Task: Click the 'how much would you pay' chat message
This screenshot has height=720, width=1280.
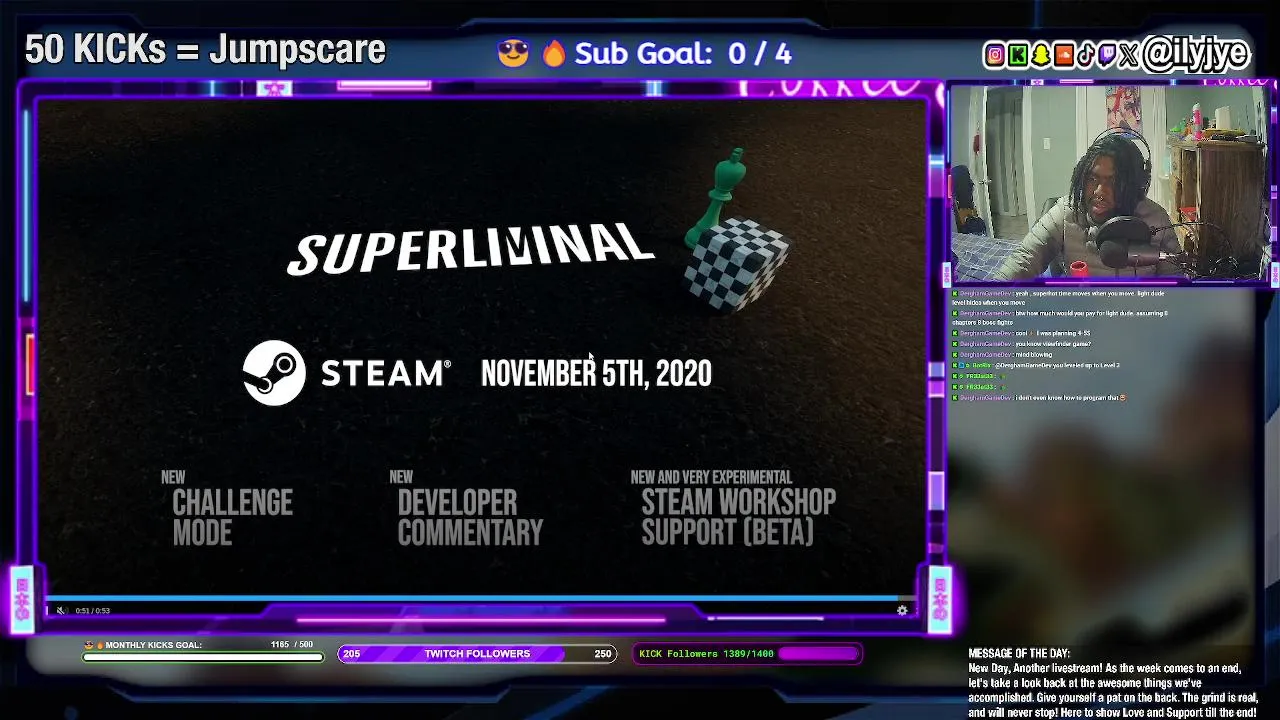Action: pos(1060,318)
